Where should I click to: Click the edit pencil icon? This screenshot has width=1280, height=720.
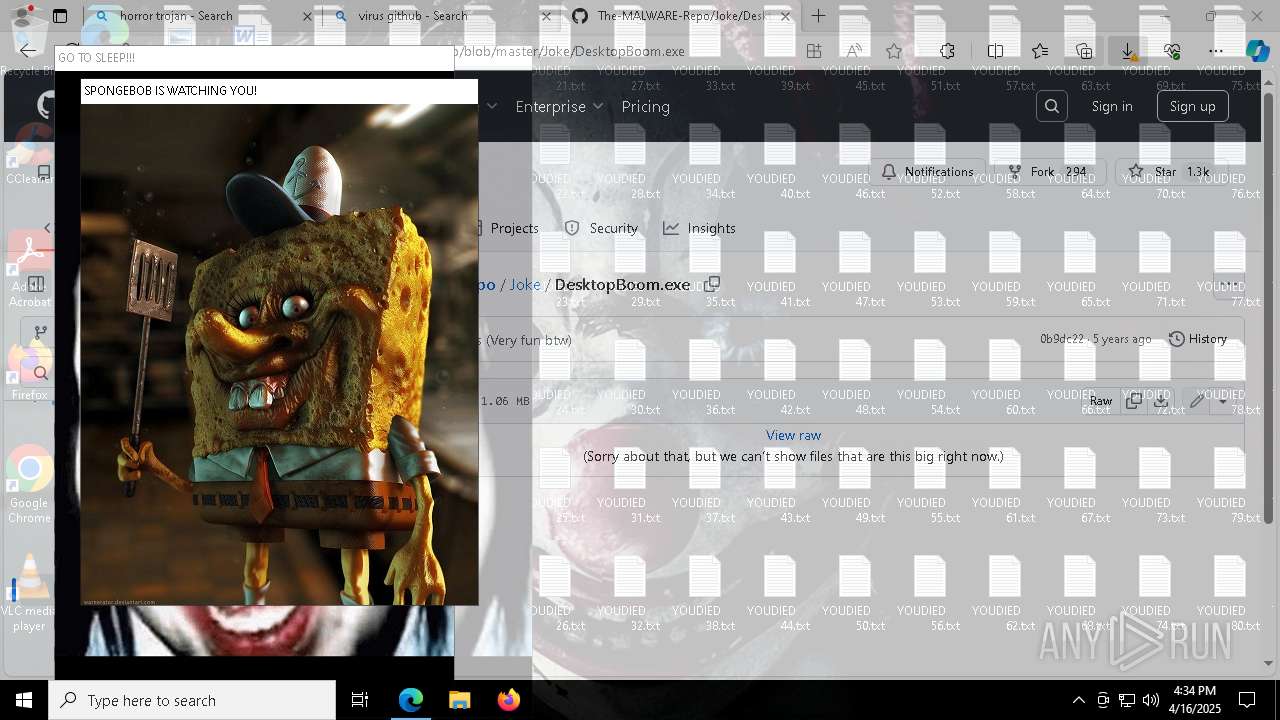1197,401
